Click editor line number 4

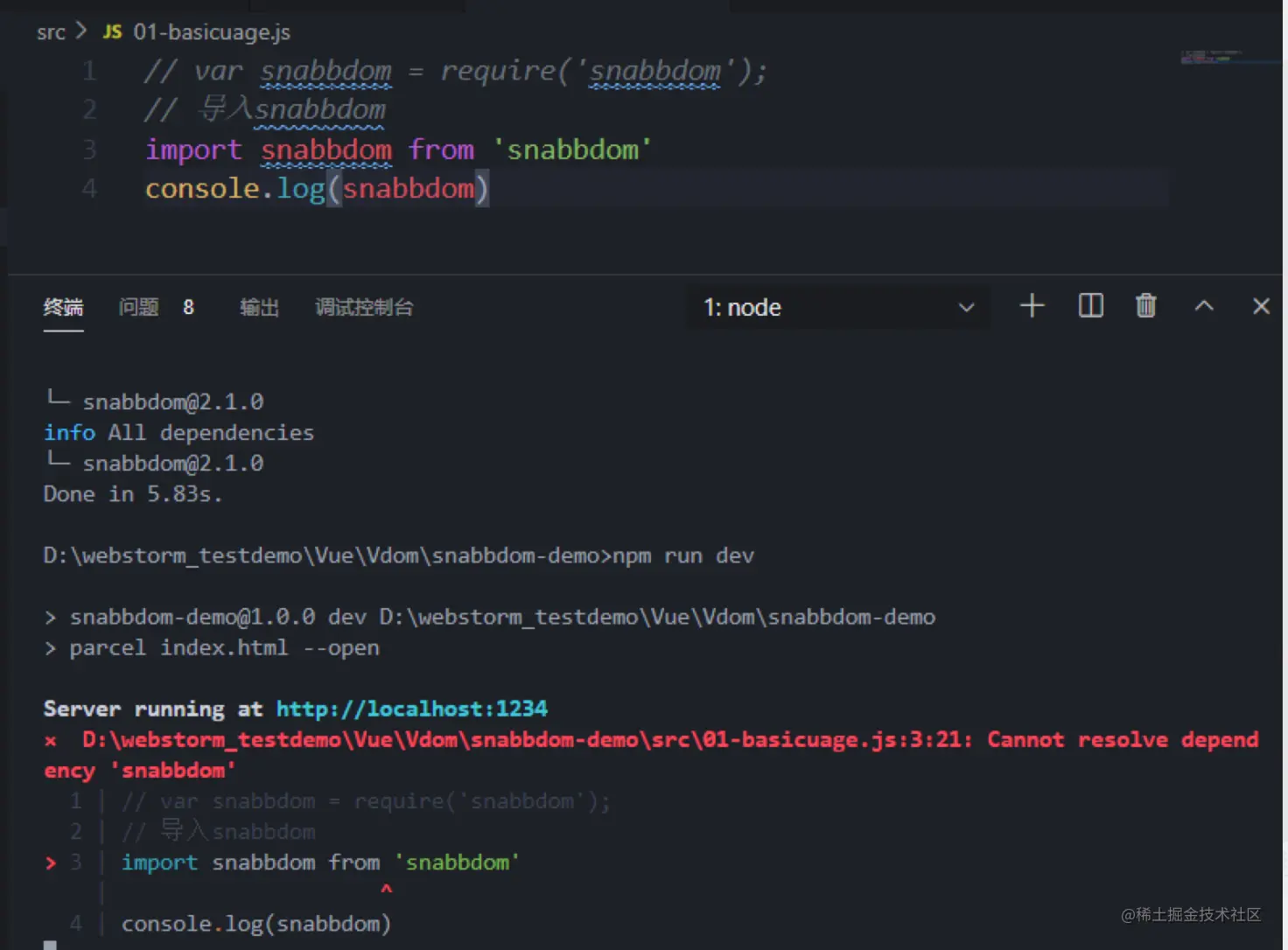coord(89,189)
